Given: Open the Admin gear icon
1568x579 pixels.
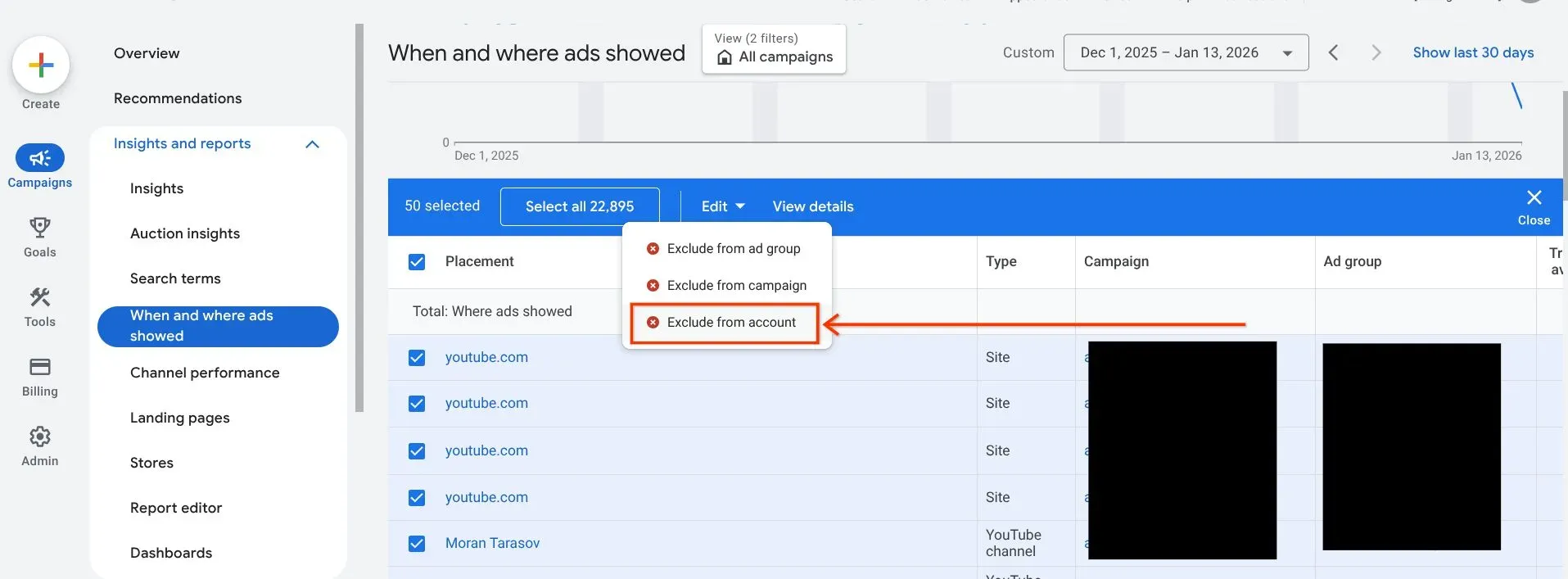Looking at the screenshot, I should tap(39, 436).
